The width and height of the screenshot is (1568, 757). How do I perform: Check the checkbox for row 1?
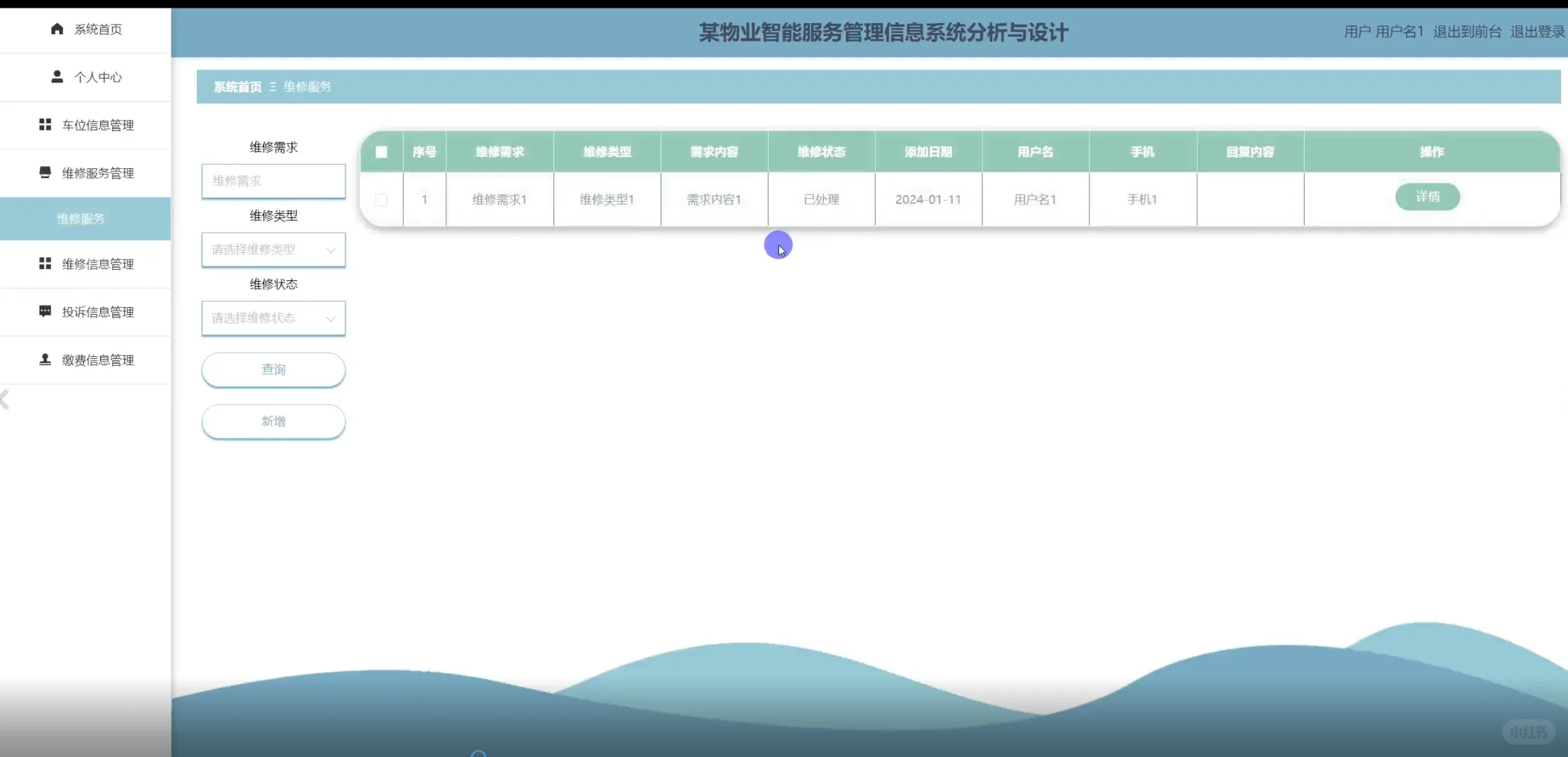click(383, 200)
